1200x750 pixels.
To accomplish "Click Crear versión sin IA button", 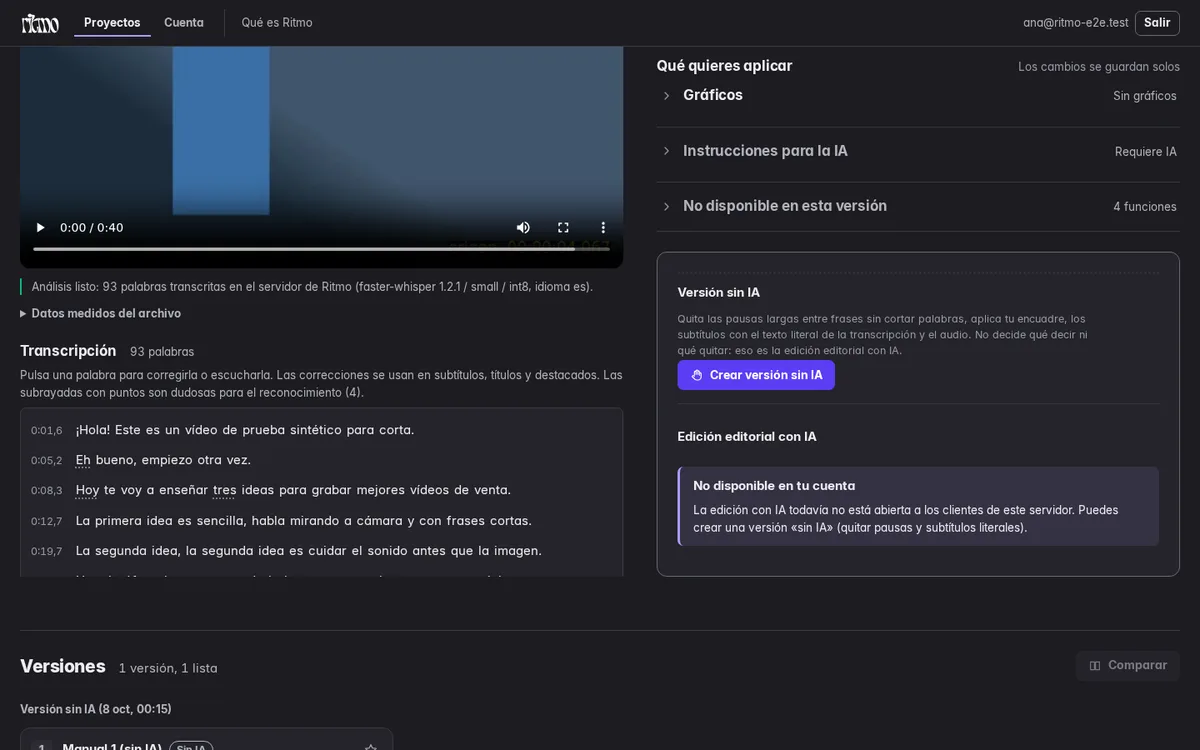I will click(756, 375).
